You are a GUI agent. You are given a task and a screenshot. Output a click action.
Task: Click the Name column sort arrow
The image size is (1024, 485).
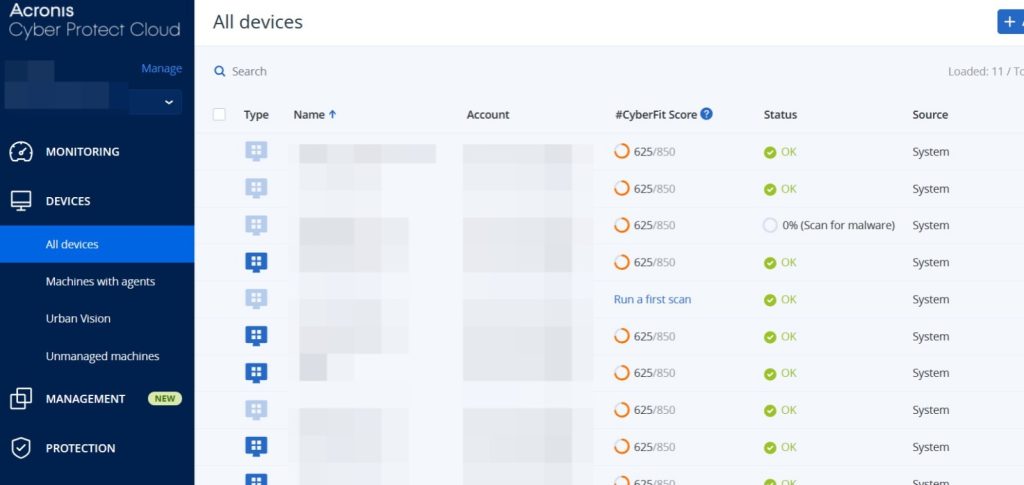pyautogui.click(x=332, y=114)
